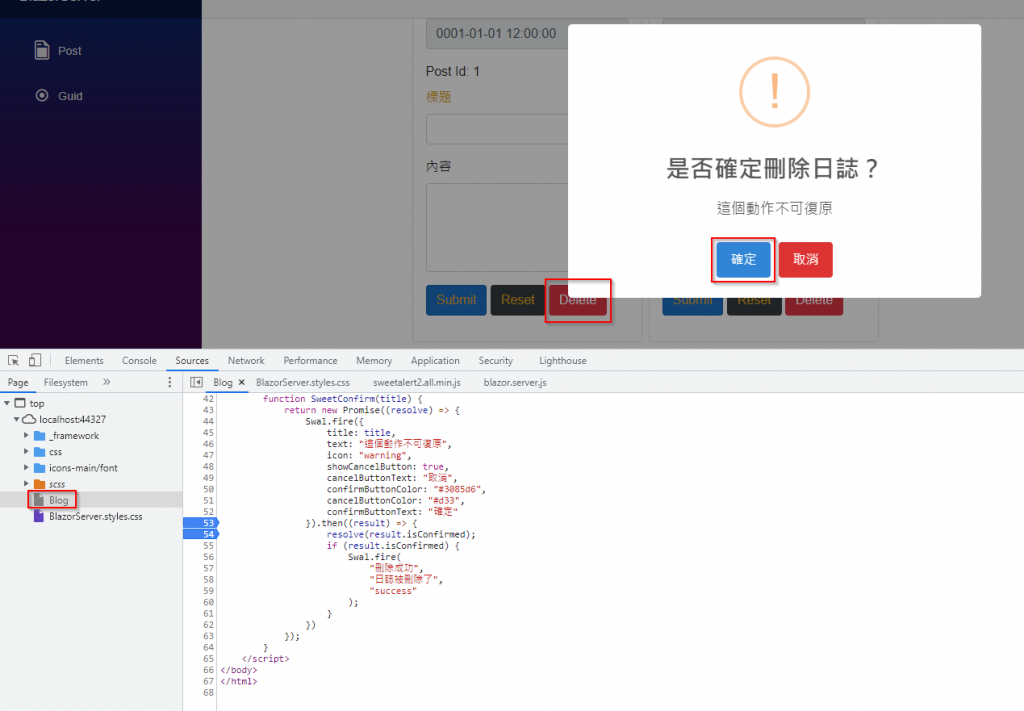Toggle the device toolbar icon in DevTools
The image size is (1024, 711).
(x=35, y=360)
